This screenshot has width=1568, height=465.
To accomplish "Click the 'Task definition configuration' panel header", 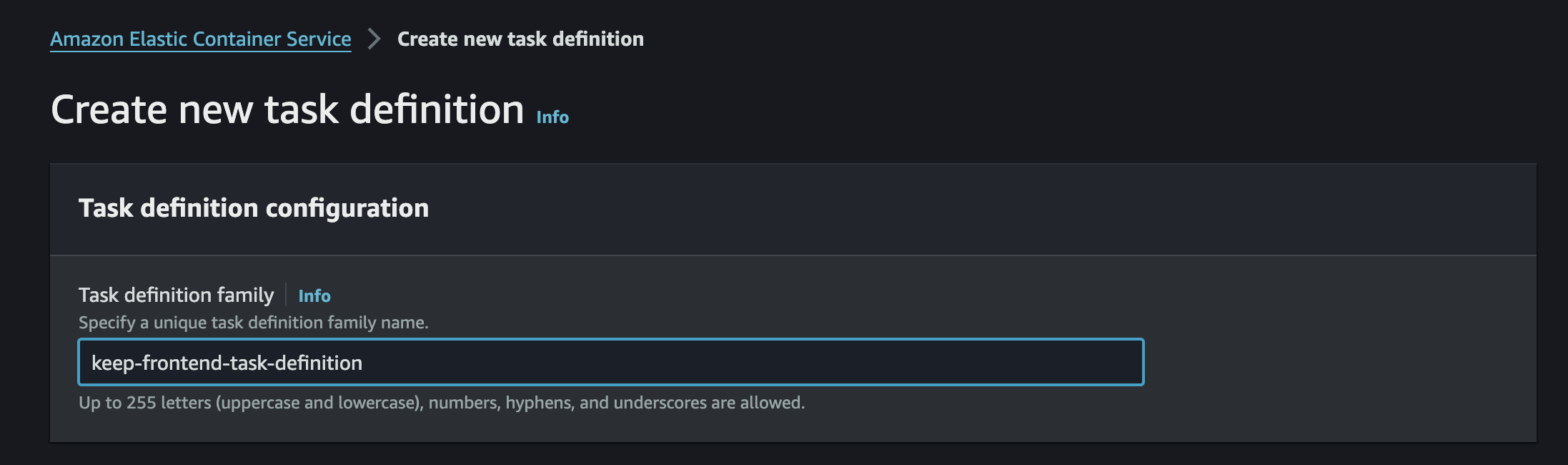I will tap(254, 208).
